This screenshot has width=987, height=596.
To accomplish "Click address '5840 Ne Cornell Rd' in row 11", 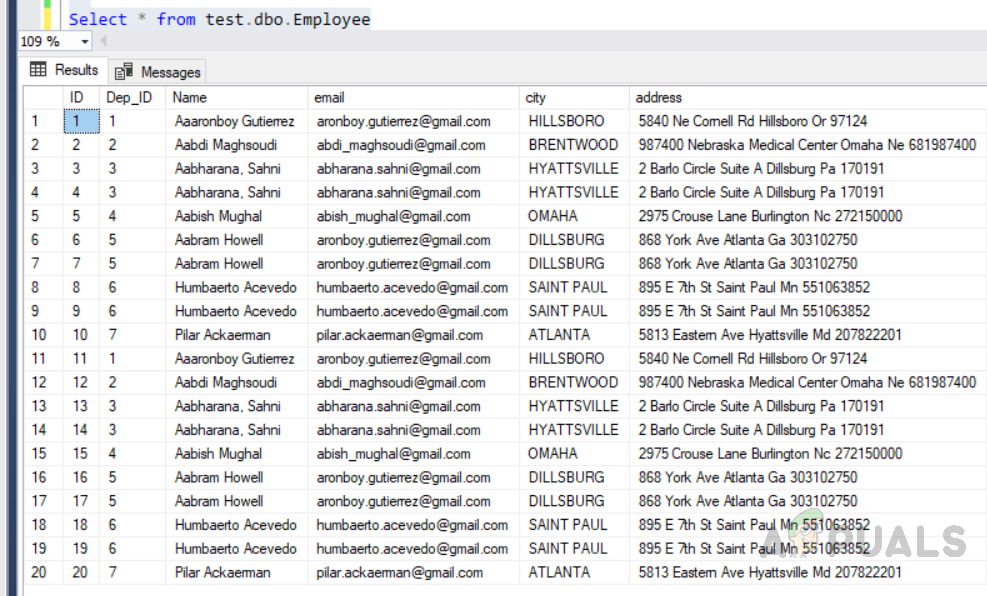I will pyautogui.click(x=696, y=359).
